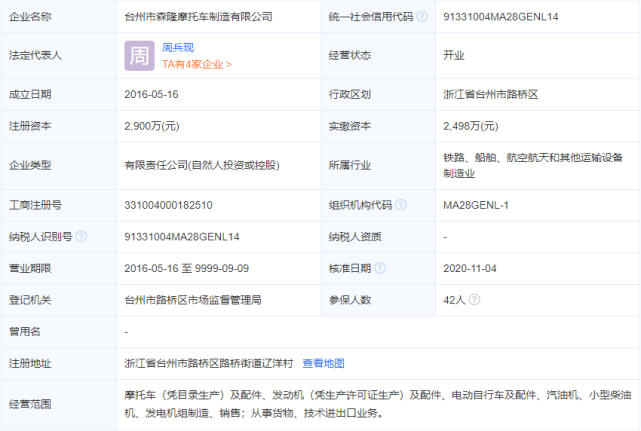This screenshot has width=641, height=431.
Task: Select establishment date 2016-05-16
Action: coord(151,94)
